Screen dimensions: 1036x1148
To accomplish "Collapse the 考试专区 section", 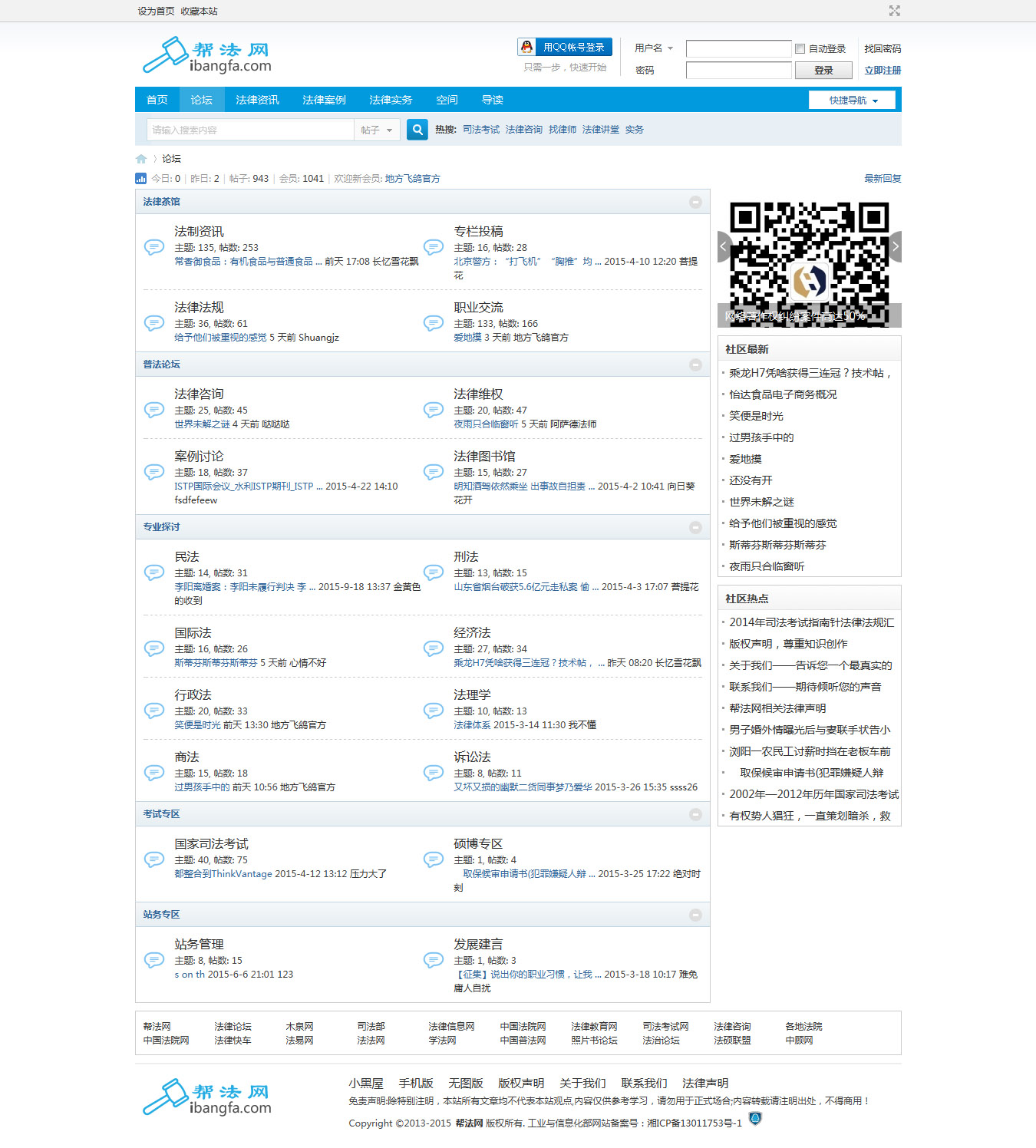I will [x=695, y=814].
